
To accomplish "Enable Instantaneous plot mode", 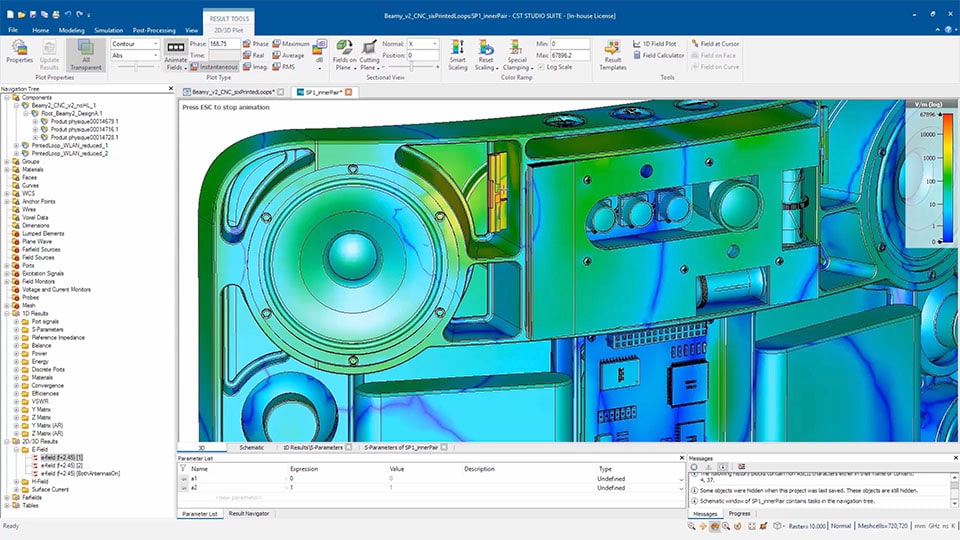I will pos(215,67).
